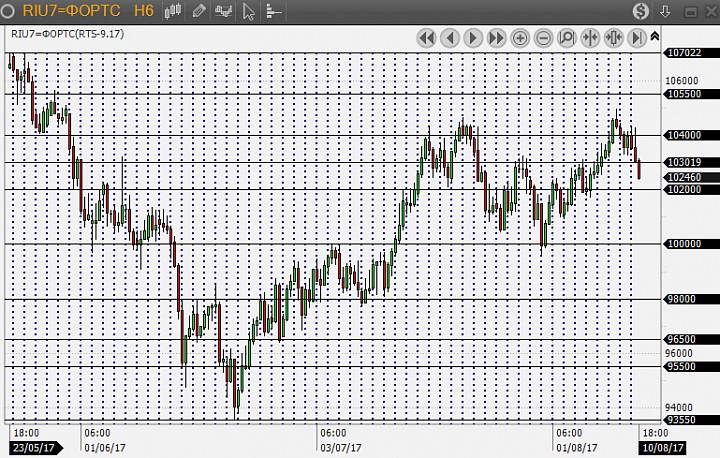Select the 102000 price level tag
Image resolution: width=720 pixels, height=458 pixels.
[x=691, y=189]
